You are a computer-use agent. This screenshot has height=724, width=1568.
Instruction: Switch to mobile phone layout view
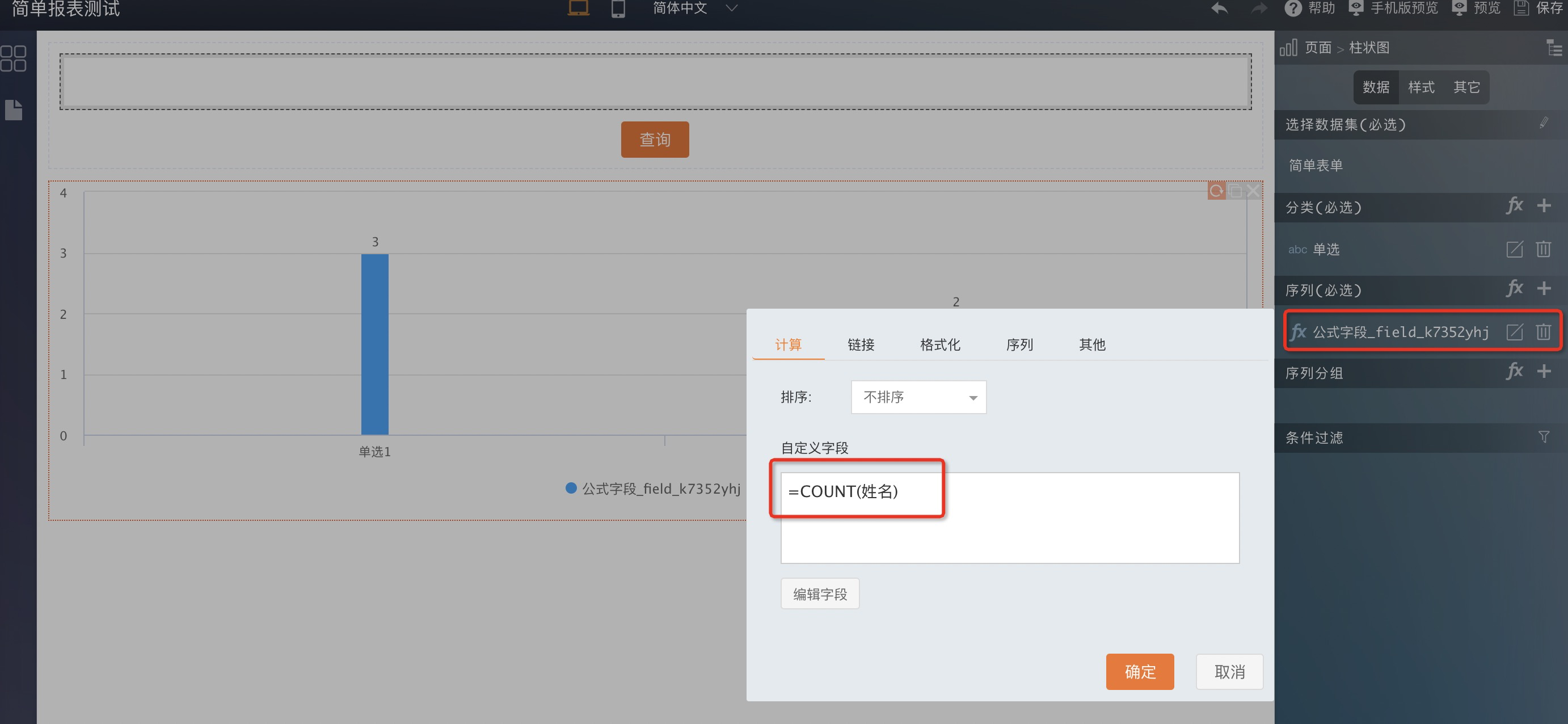pos(618,9)
